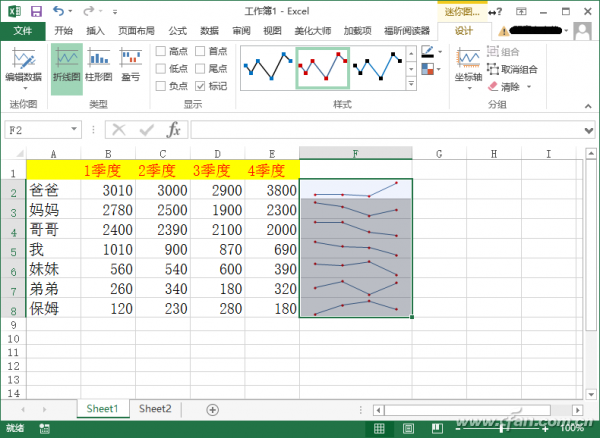Select the Line sparkline type (折线图)
Viewport: 600px width, 438px height.
click(66, 66)
